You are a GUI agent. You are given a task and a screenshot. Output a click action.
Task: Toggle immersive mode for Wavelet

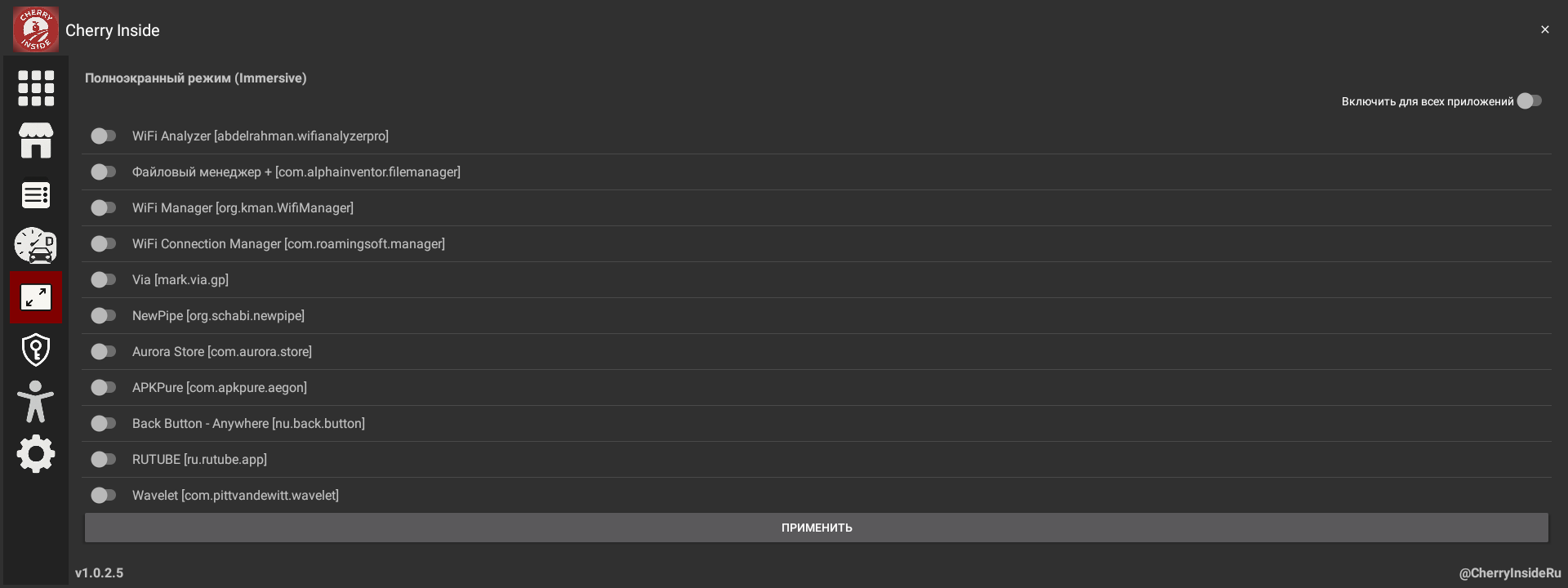(104, 495)
